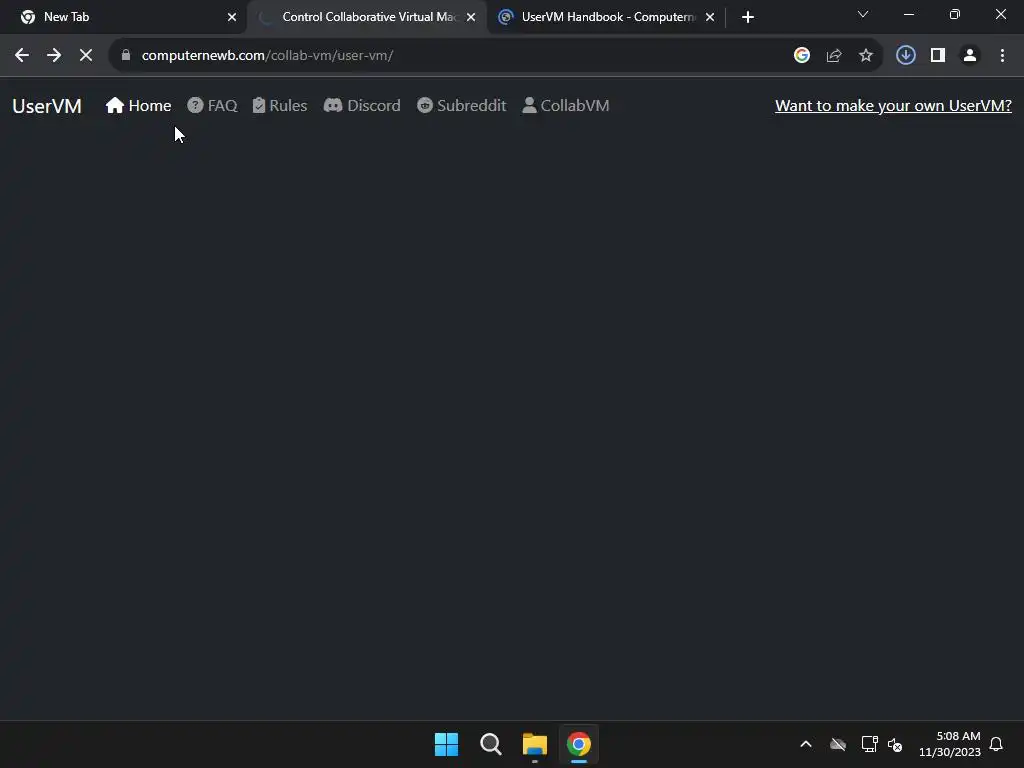Switch to UserVM Handbook tab

[x=604, y=17]
